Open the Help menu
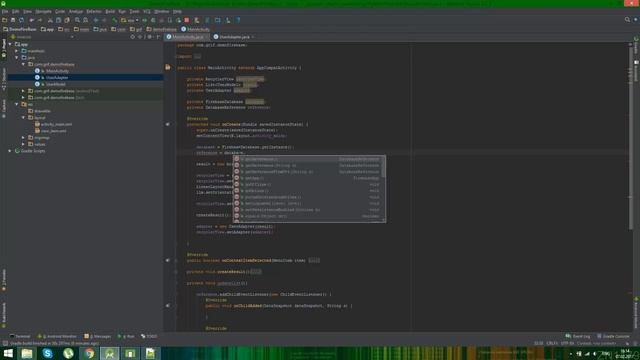This screenshot has height=360, width=640. (177, 11)
